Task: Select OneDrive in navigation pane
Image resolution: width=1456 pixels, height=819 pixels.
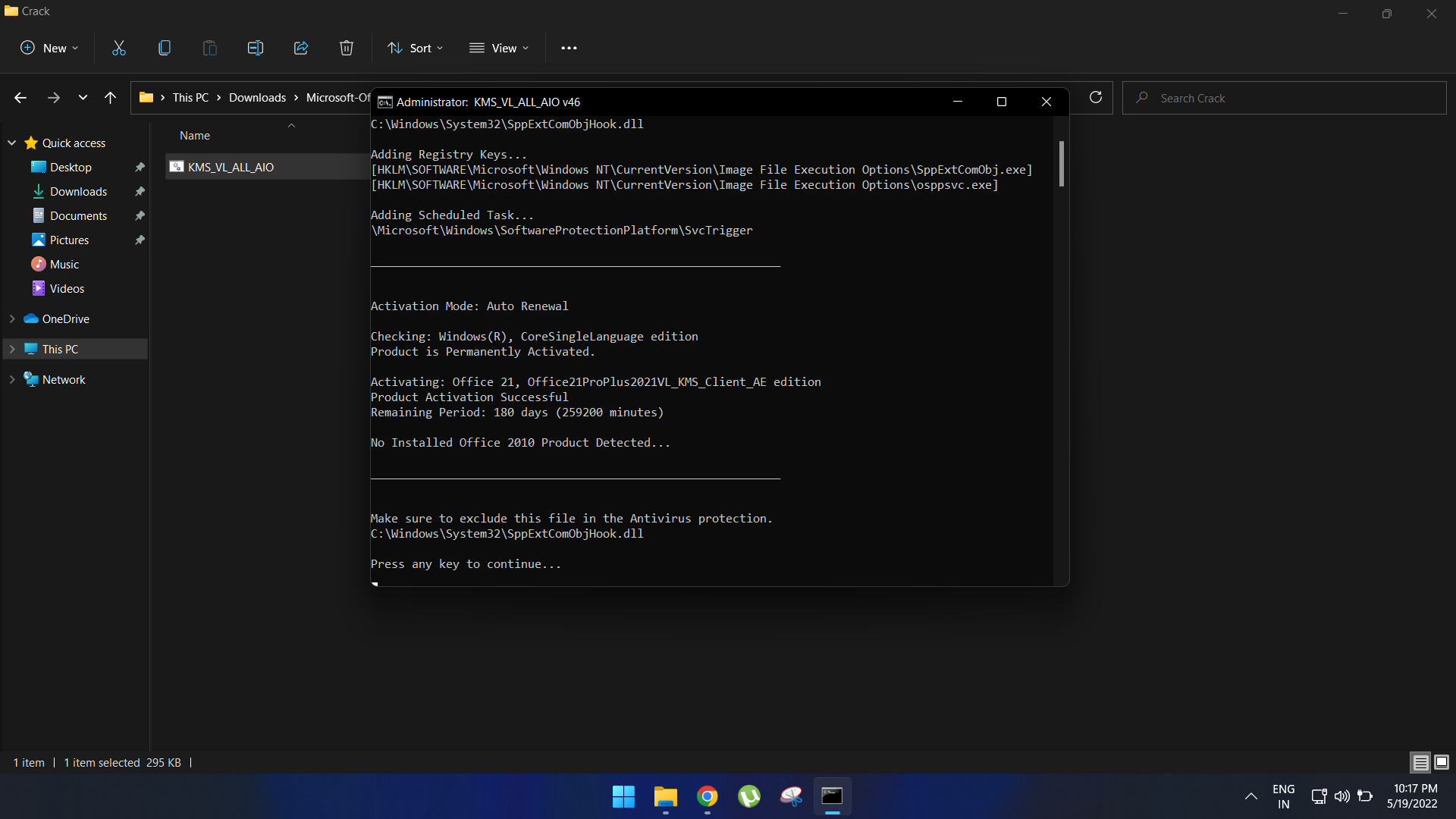Action: pyautogui.click(x=65, y=318)
